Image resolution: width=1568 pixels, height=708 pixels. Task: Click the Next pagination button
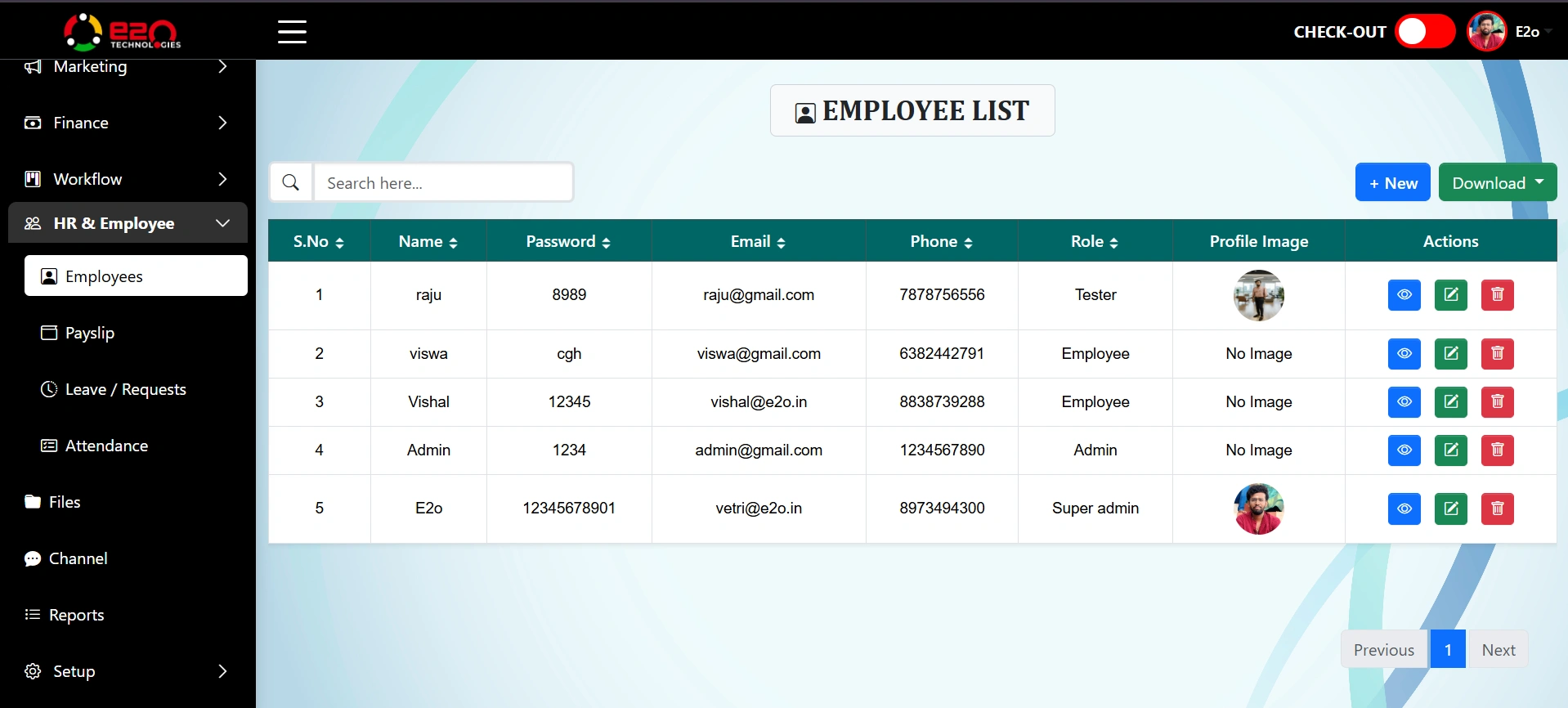click(x=1498, y=650)
